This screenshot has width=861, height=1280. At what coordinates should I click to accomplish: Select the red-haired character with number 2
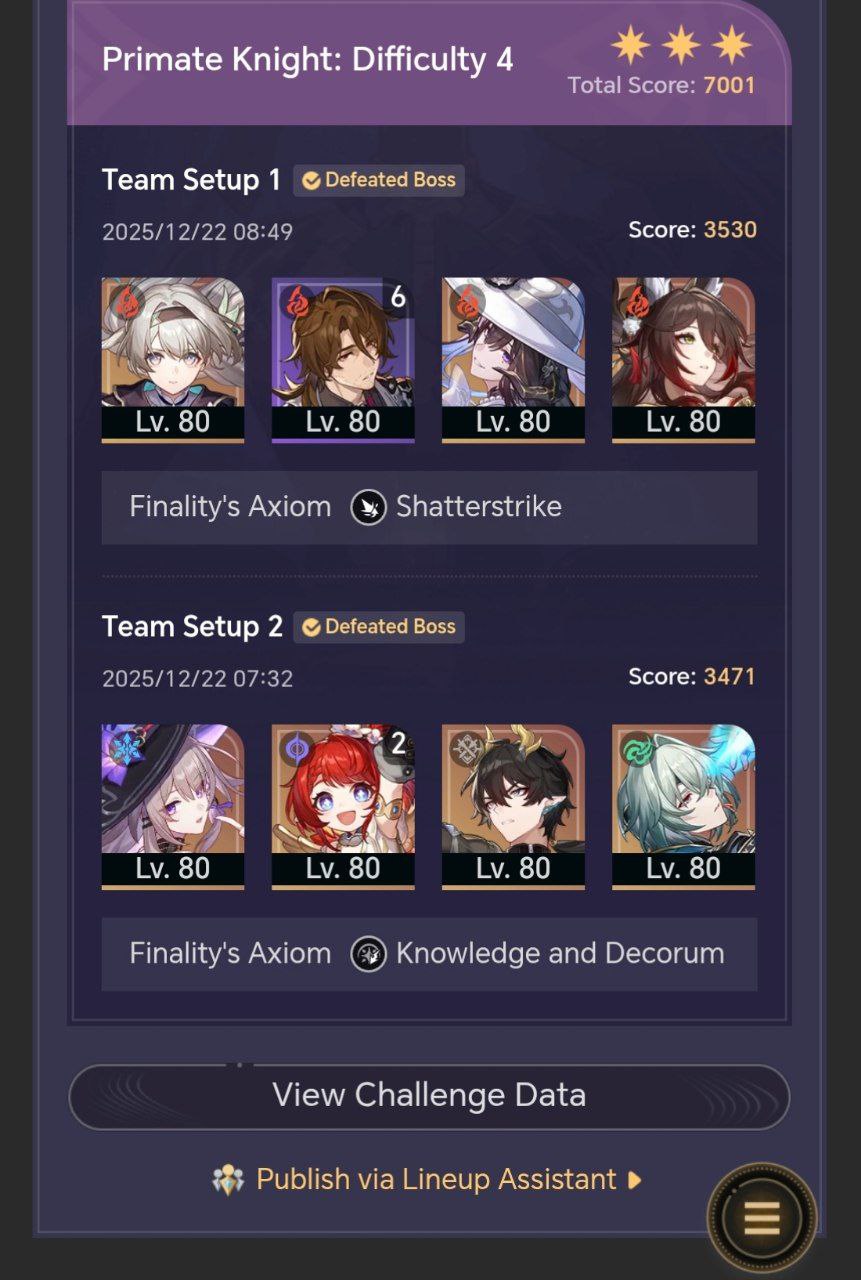tap(343, 807)
